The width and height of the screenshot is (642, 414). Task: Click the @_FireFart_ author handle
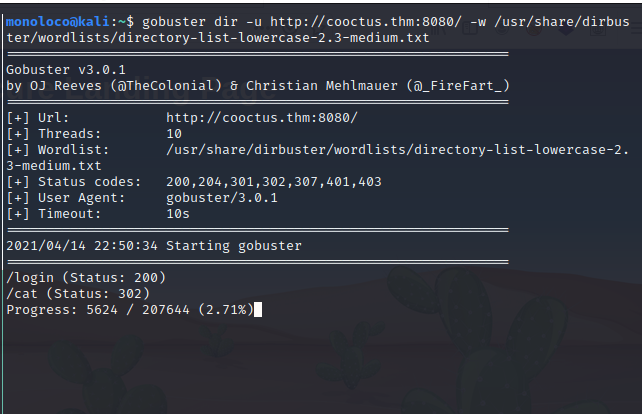coord(458,86)
